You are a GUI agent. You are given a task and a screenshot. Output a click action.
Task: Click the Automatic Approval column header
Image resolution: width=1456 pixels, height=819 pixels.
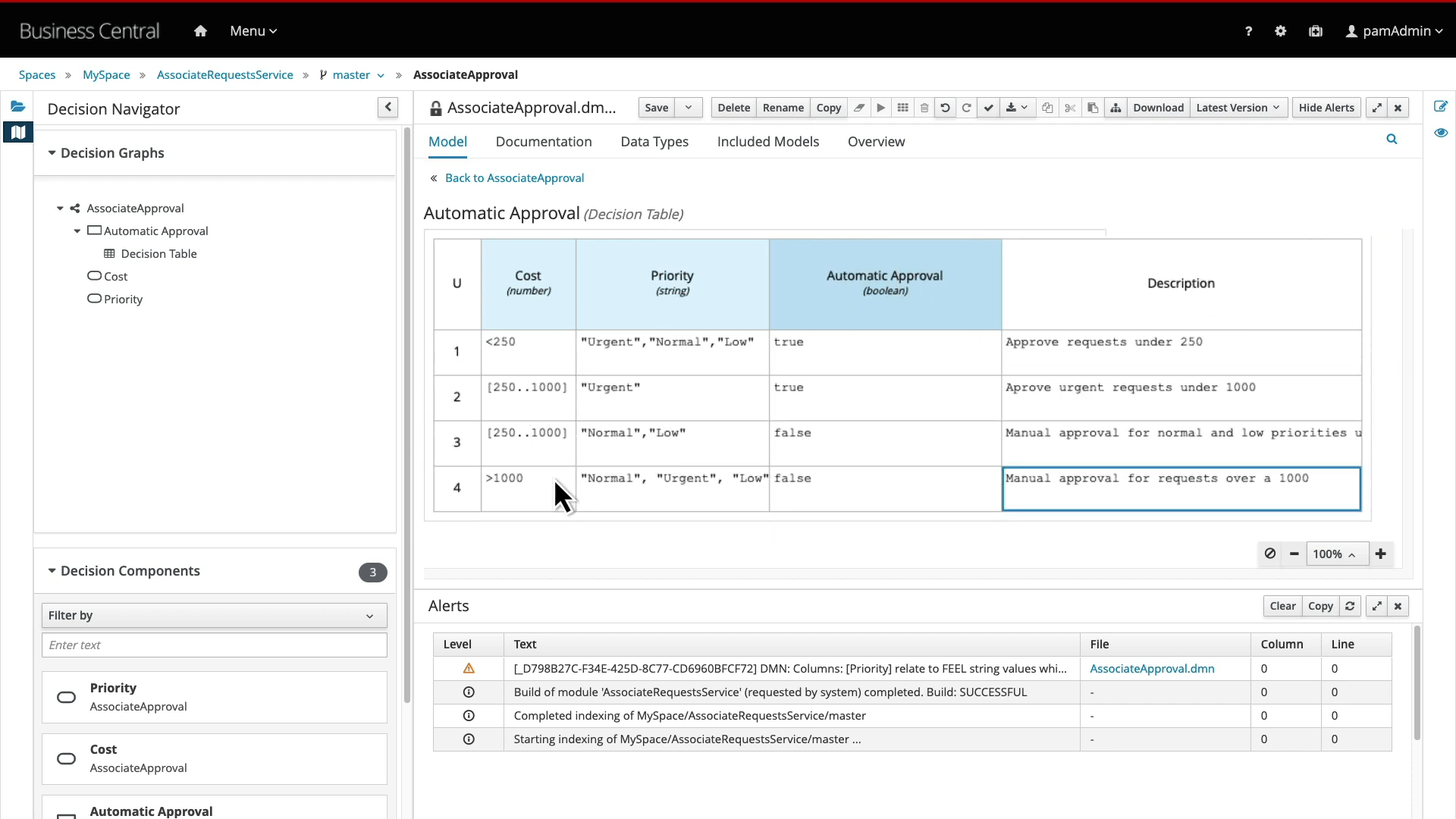click(885, 284)
